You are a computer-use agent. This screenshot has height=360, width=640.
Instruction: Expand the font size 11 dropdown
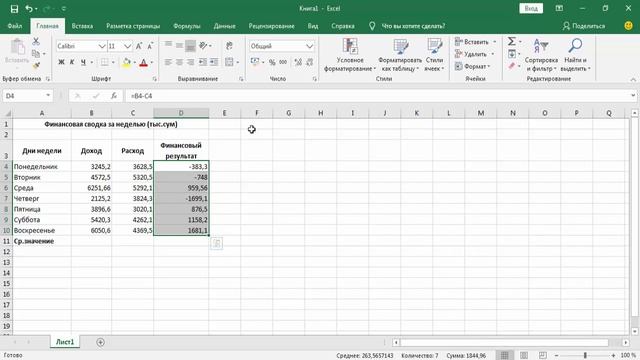point(127,46)
